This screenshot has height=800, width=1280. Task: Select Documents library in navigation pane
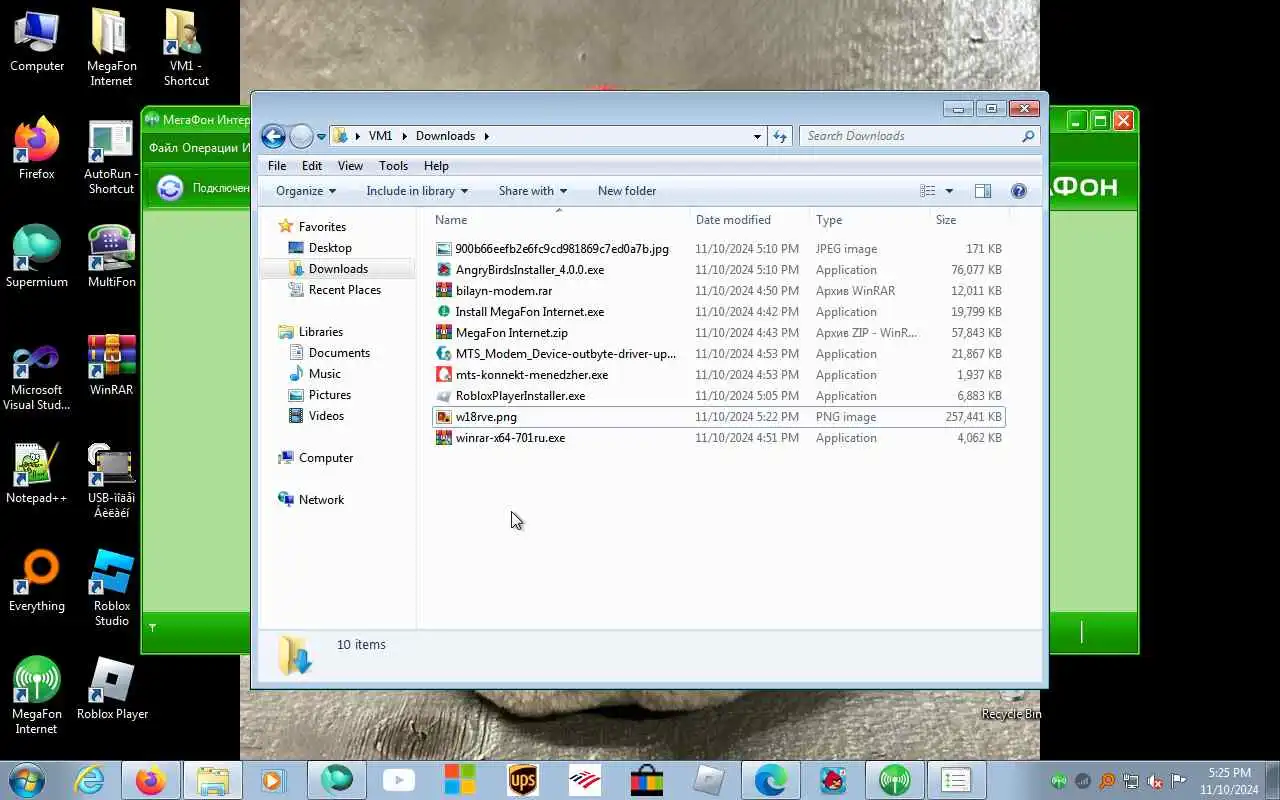(x=339, y=353)
